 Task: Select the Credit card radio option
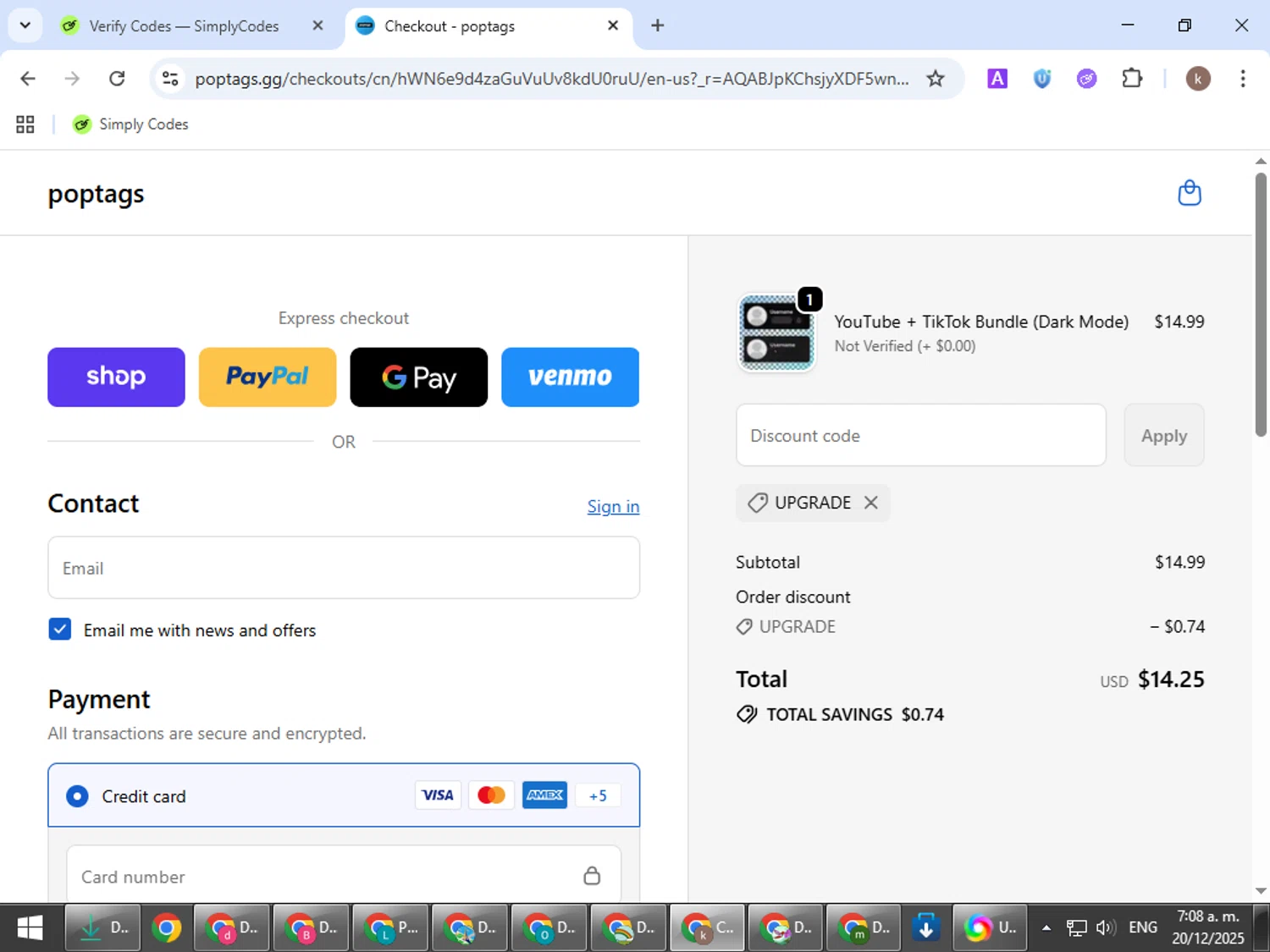(x=77, y=796)
